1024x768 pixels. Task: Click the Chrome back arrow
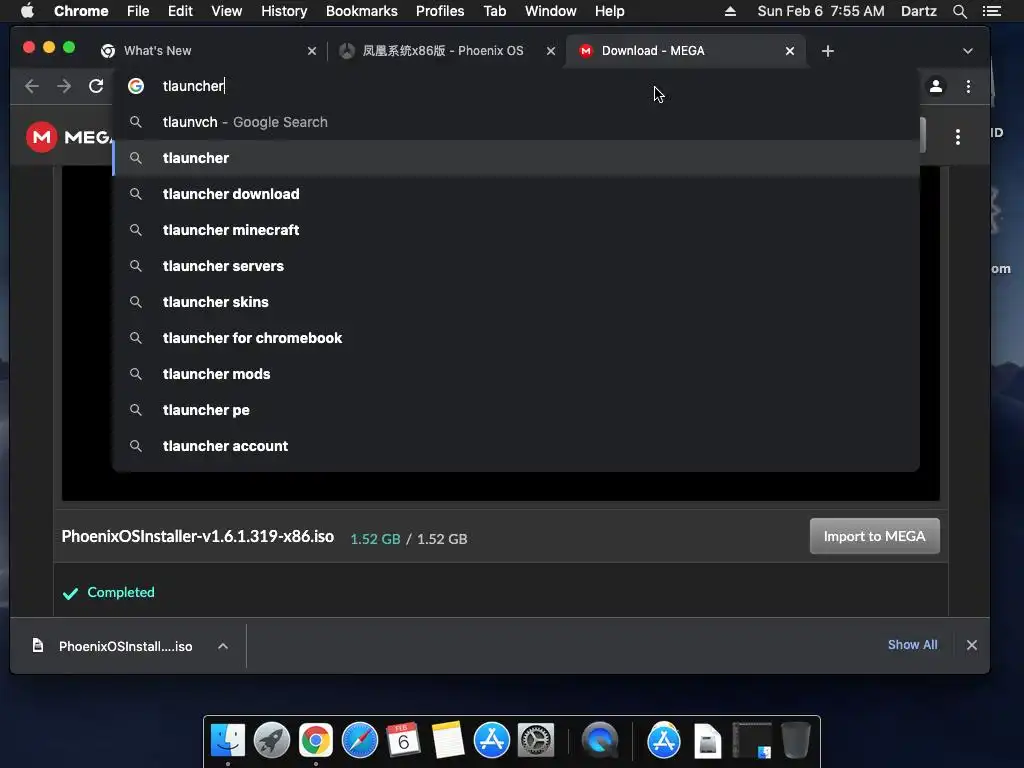click(31, 86)
